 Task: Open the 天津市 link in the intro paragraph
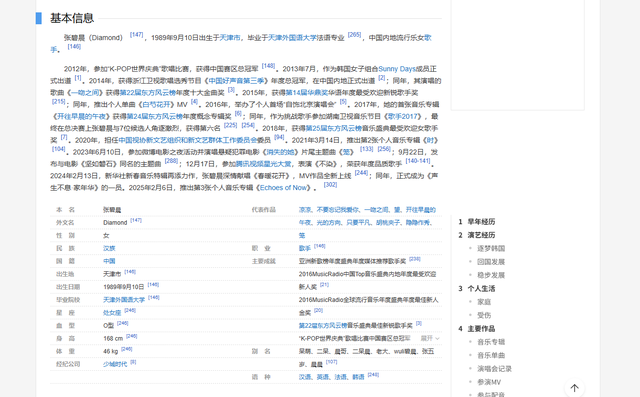[230, 38]
